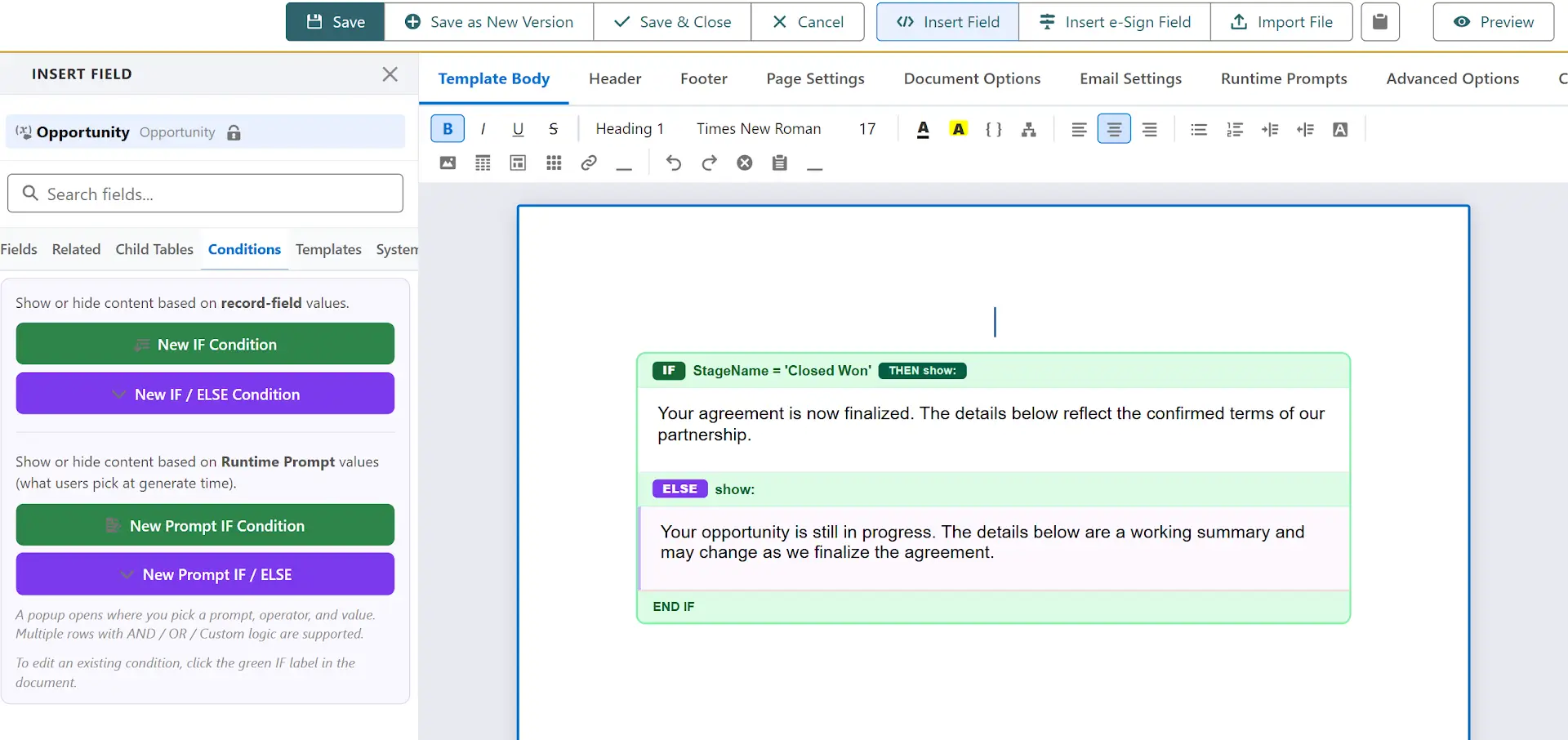This screenshot has width=1568, height=740.
Task: Increase indent with the right-arrow icon
Action: [1270, 129]
